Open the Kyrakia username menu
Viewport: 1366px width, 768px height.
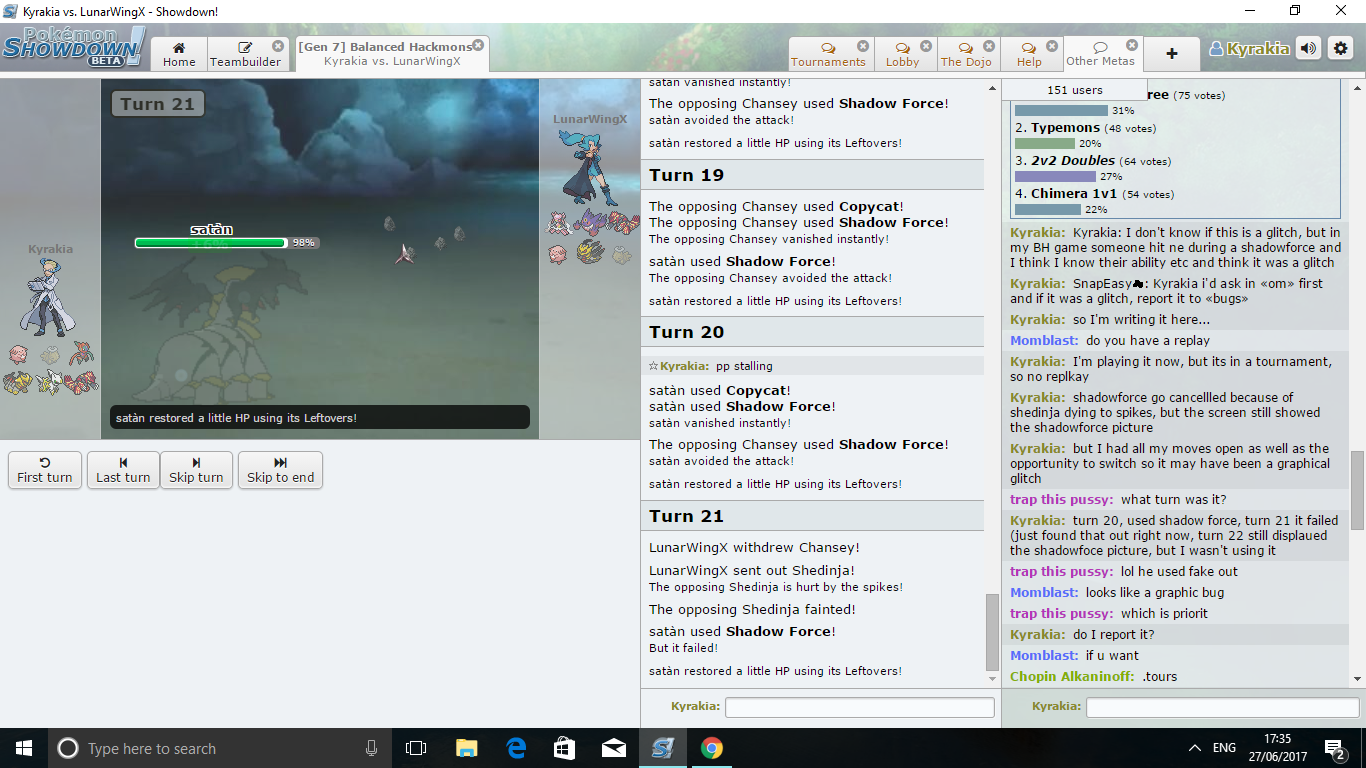coord(1249,49)
